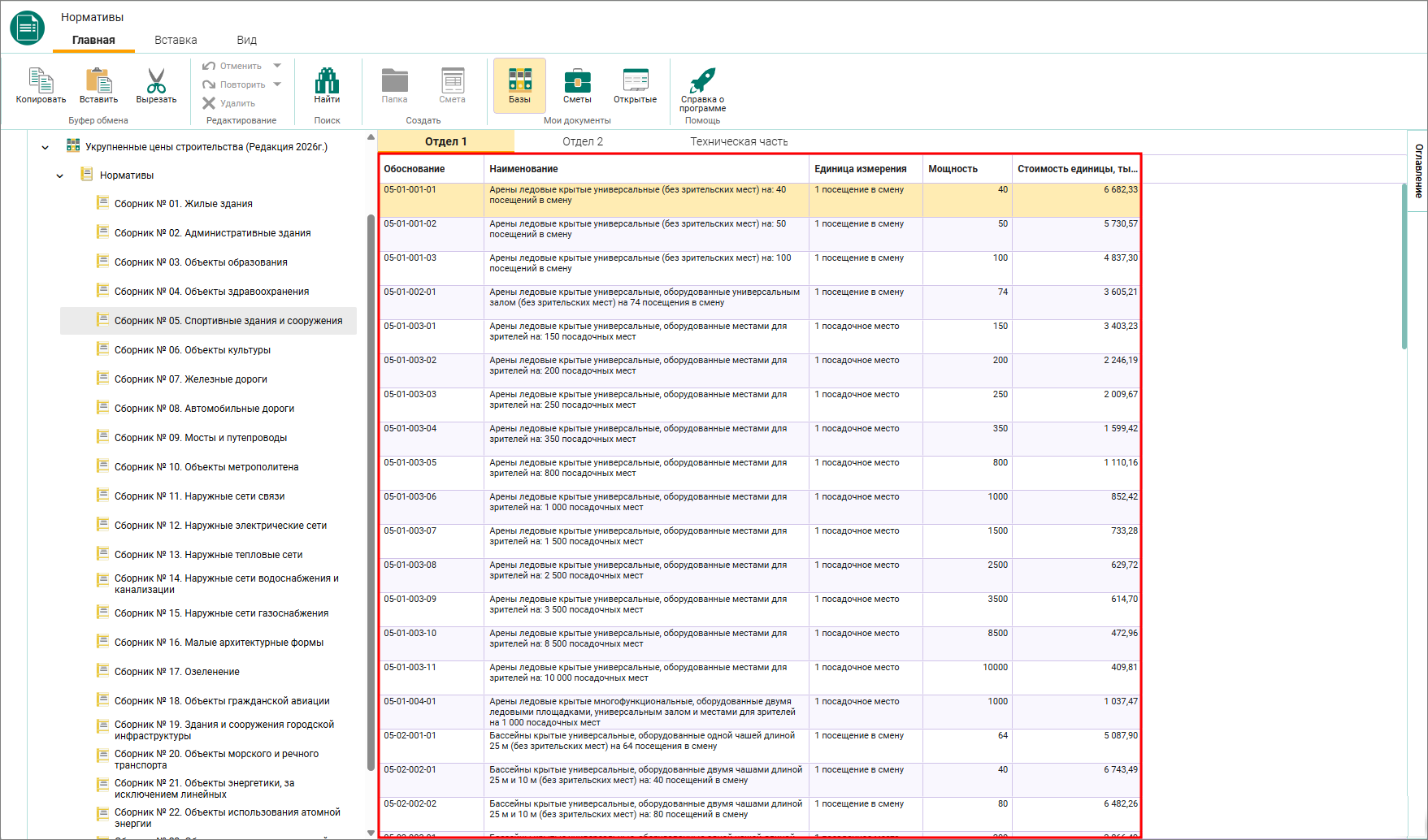Open the Сметы briefcase icon
This screenshot has width=1428, height=840.
pos(577,80)
